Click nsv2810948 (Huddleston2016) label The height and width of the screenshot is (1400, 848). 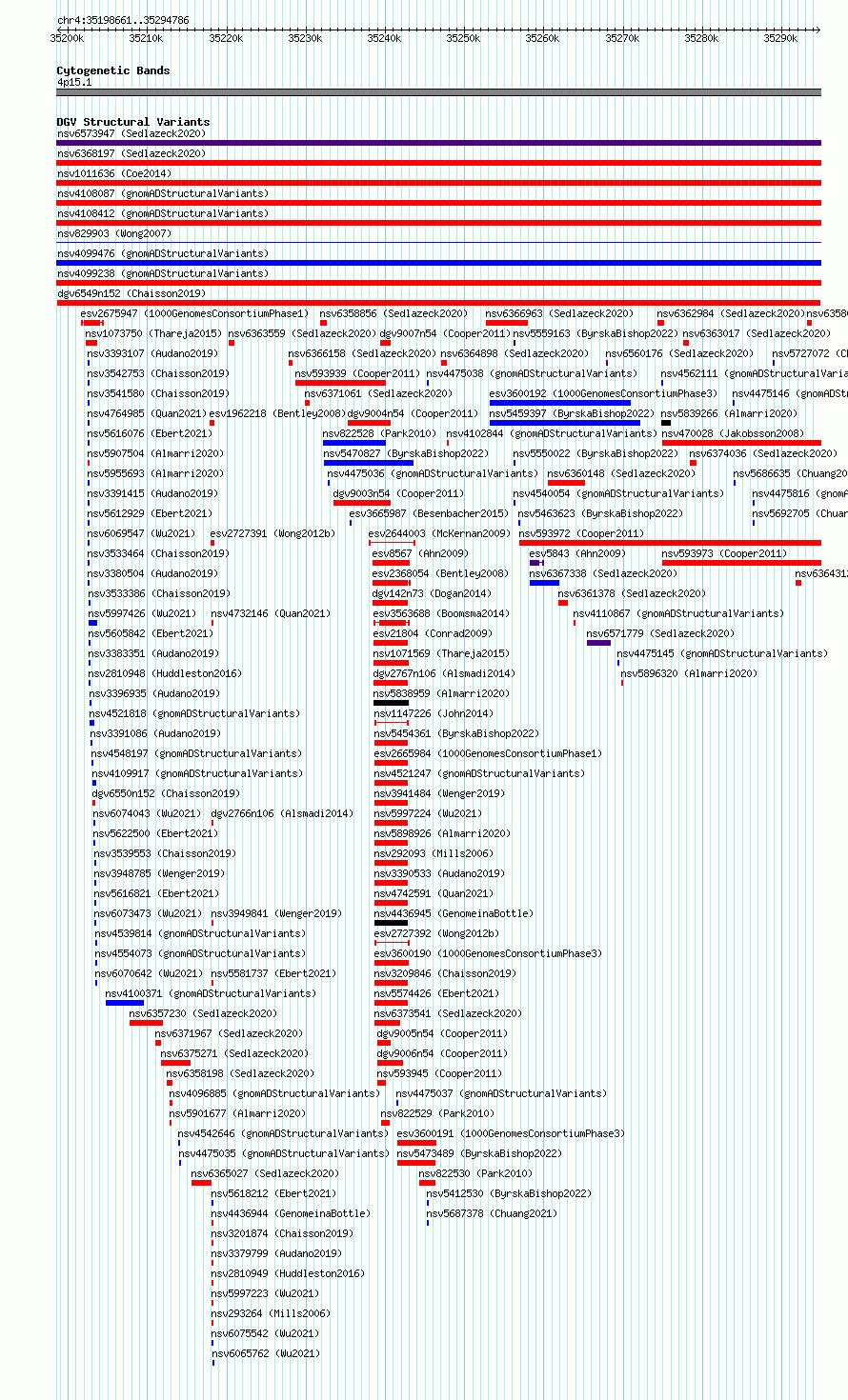tap(165, 673)
